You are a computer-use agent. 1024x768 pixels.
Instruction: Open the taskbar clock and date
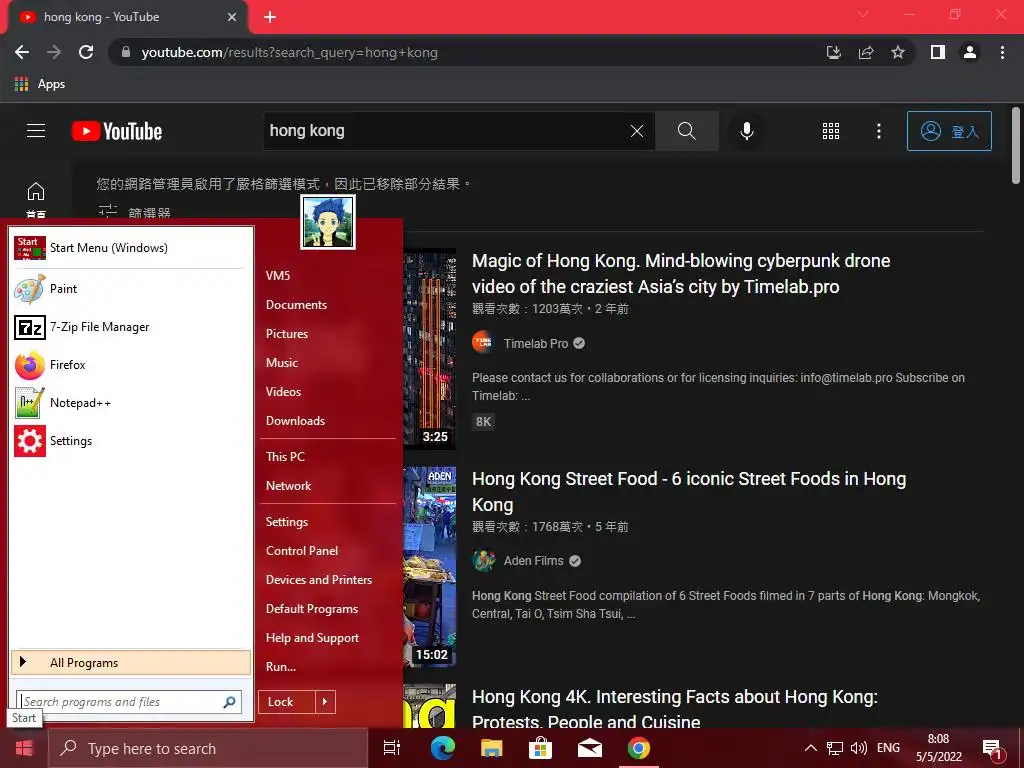point(938,748)
